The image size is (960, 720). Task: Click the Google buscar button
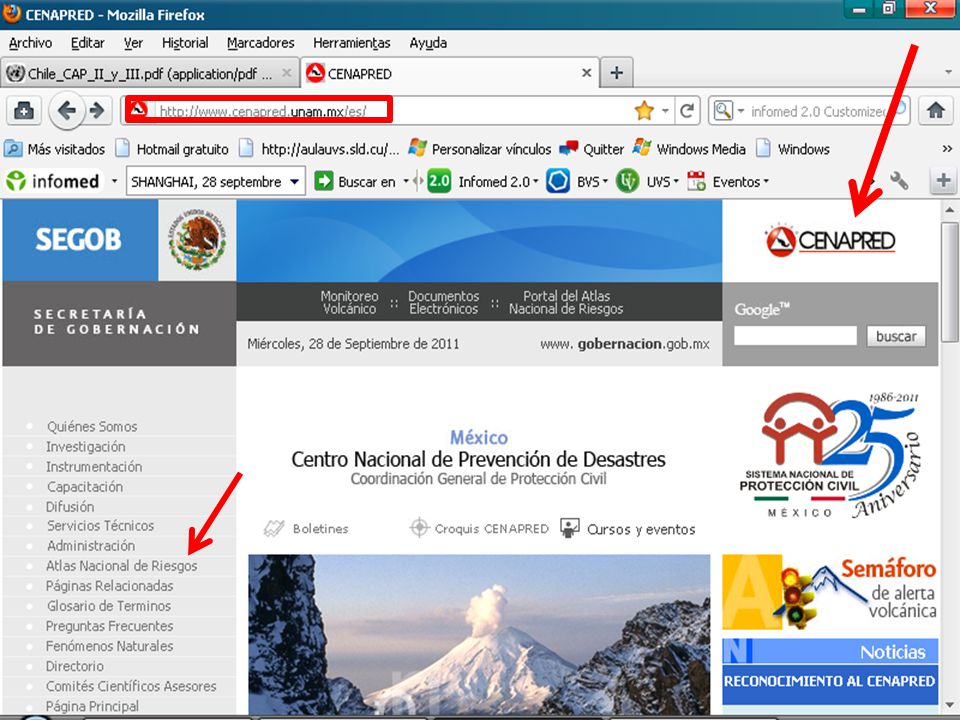coord(896,336)
